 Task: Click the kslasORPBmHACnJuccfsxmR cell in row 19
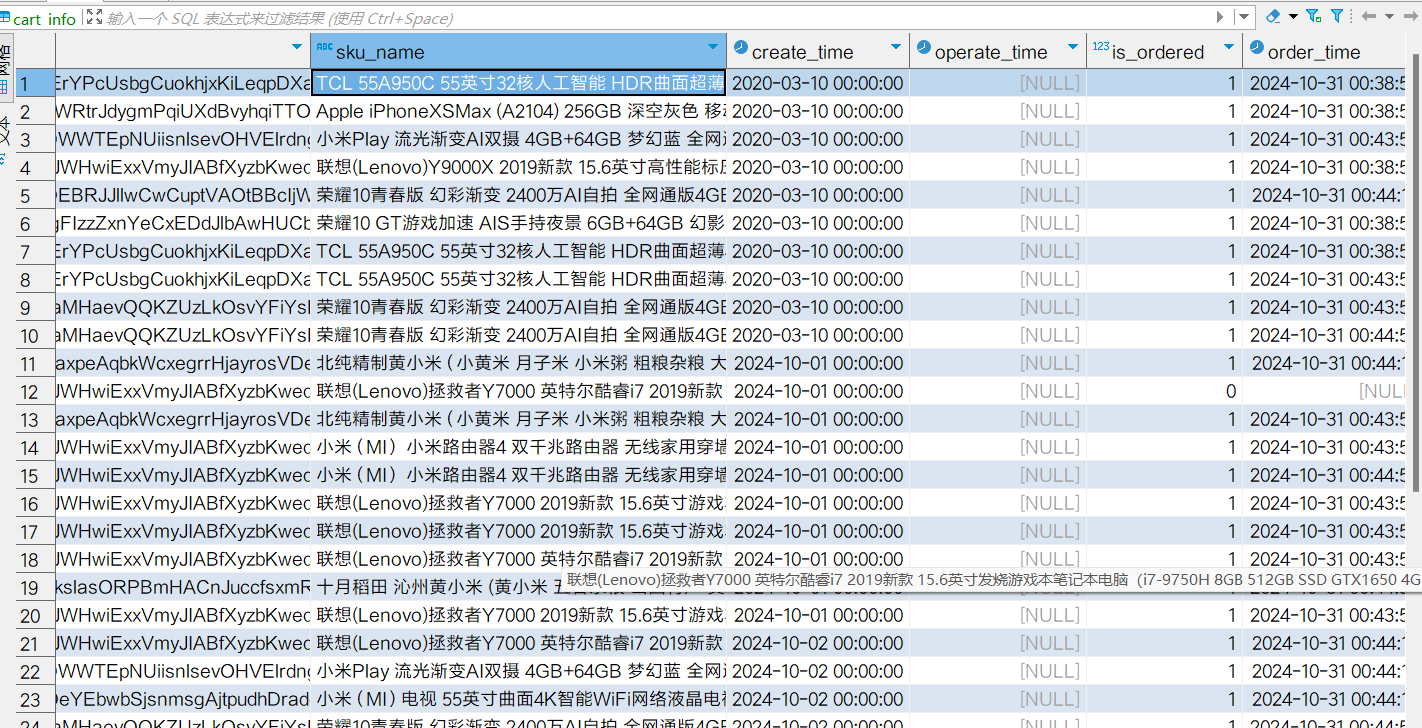point(183,587)
